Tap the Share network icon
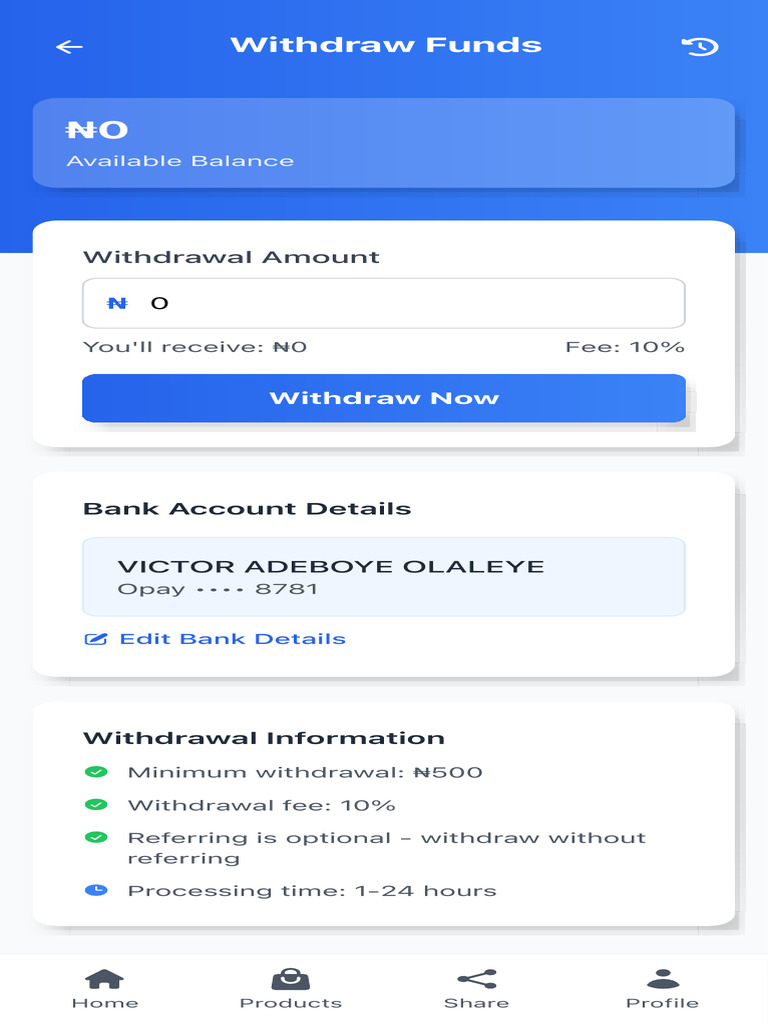This screenshot has width=768, height=1024. point(476,979)
